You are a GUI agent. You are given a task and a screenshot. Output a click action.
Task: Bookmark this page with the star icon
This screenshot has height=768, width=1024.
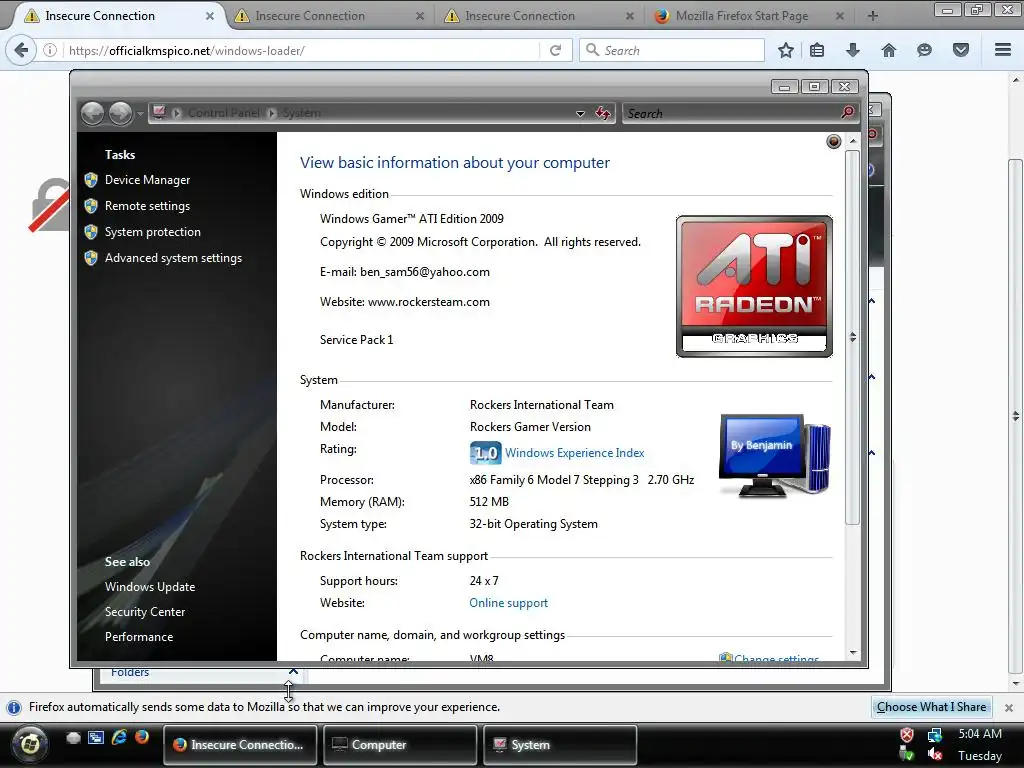(x=786, y=50)
